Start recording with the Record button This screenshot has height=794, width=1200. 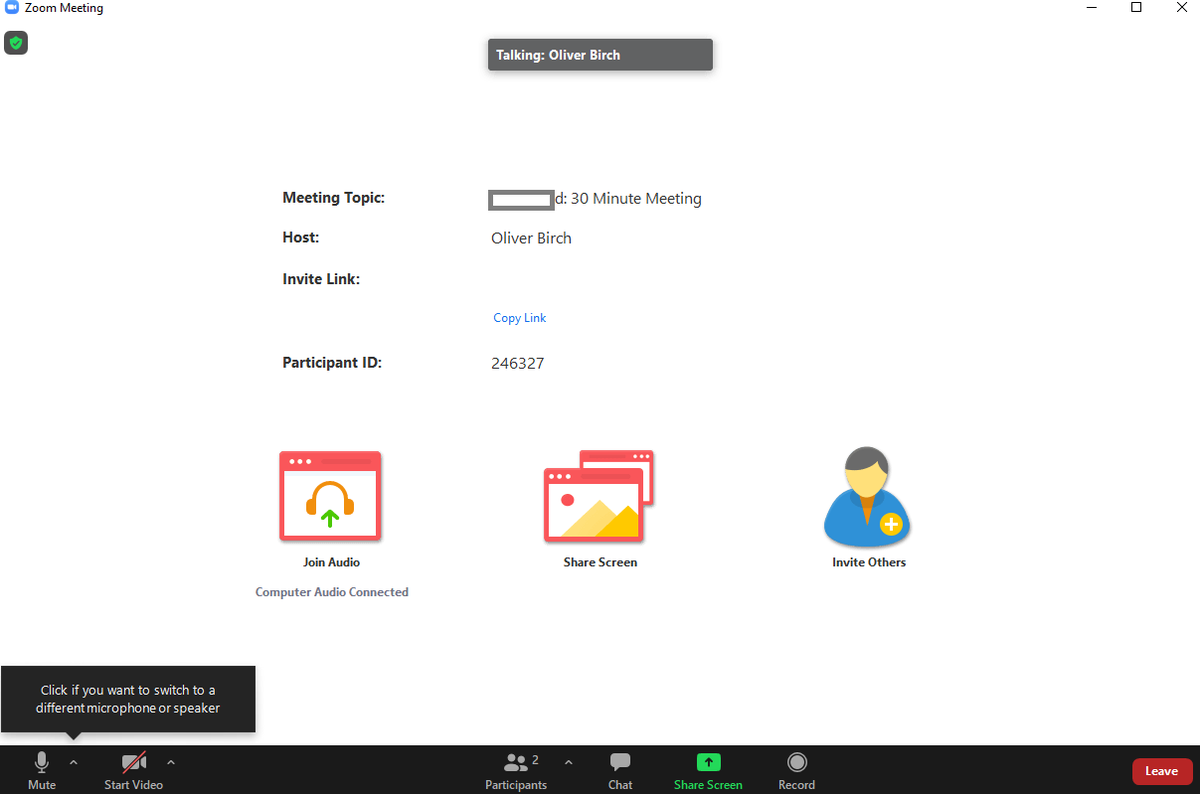pos(797,771)
